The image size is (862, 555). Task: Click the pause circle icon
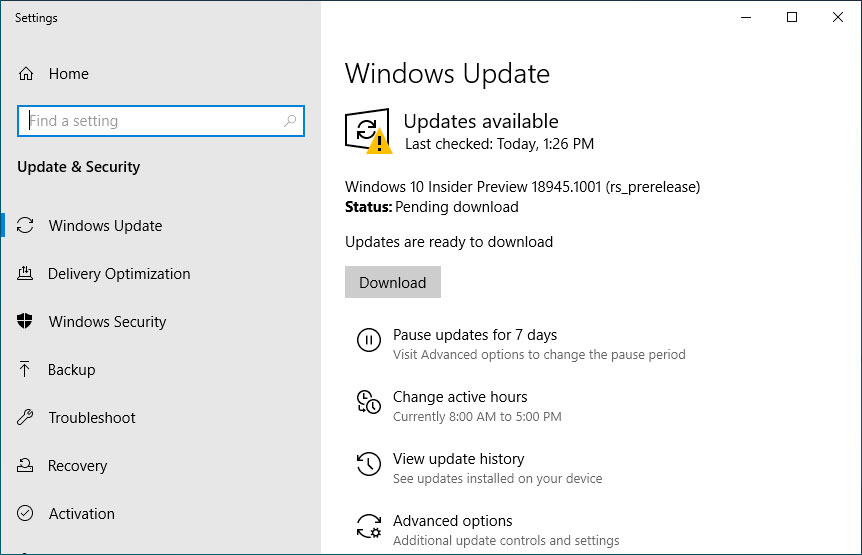[x=368, y=340]
